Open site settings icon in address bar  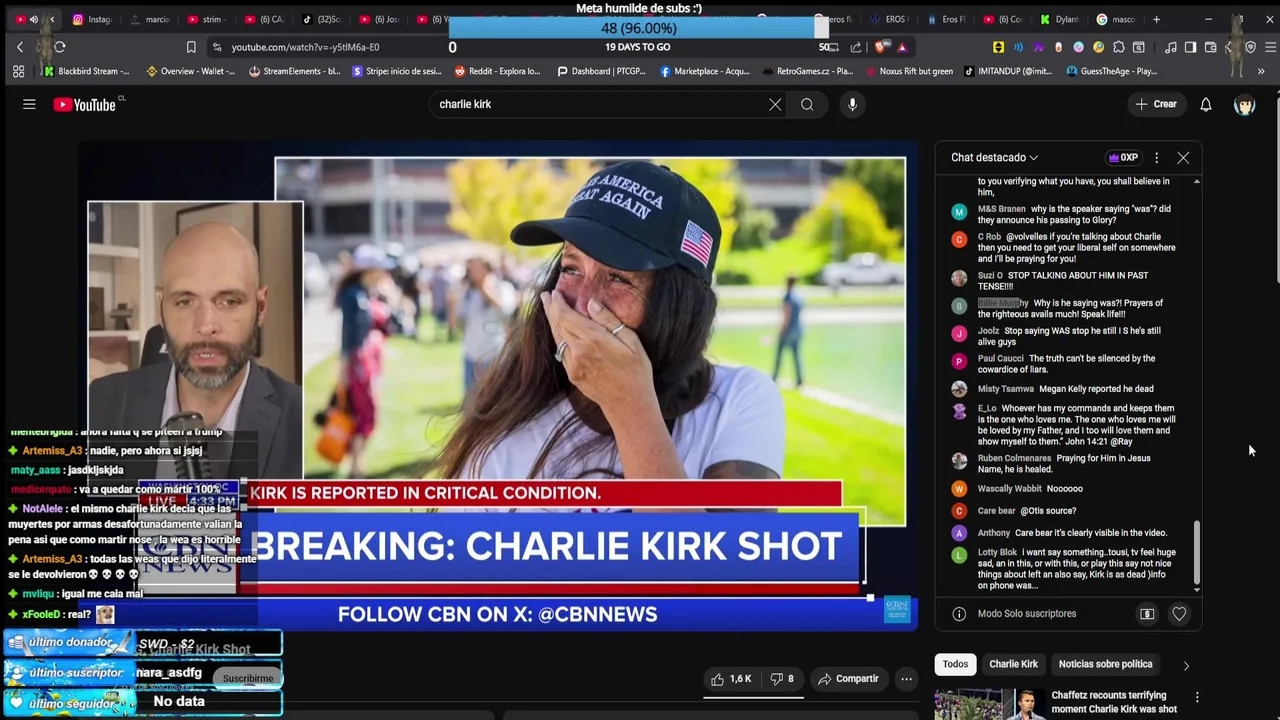point(217,47)
